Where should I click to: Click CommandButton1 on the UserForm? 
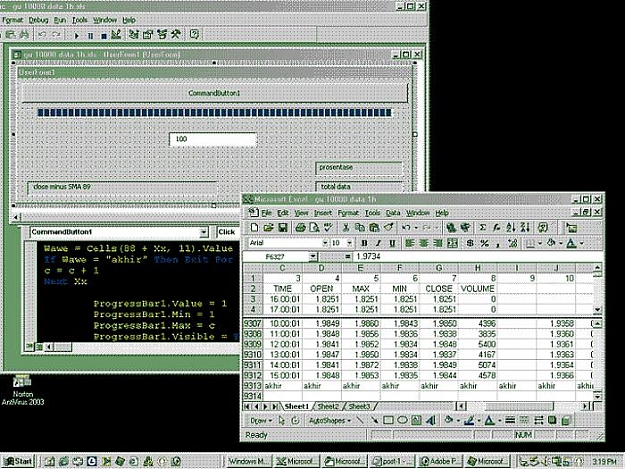215,93
